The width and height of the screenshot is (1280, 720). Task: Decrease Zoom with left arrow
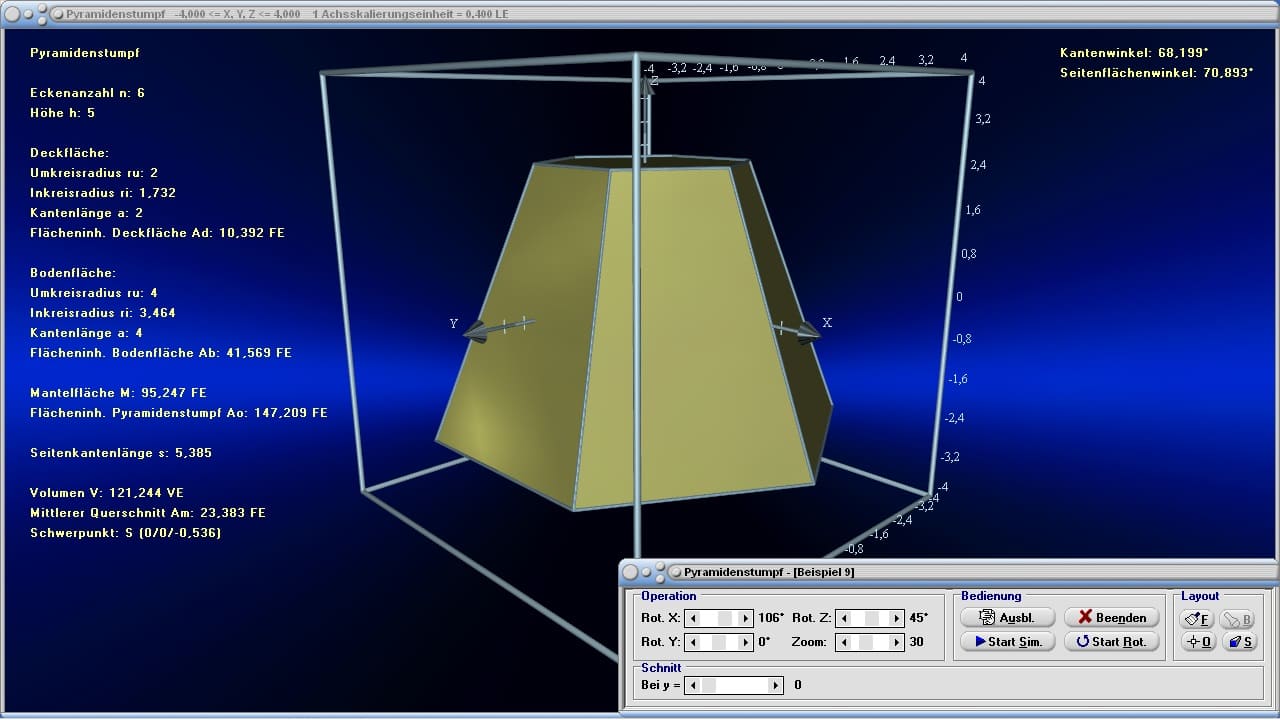843,642
